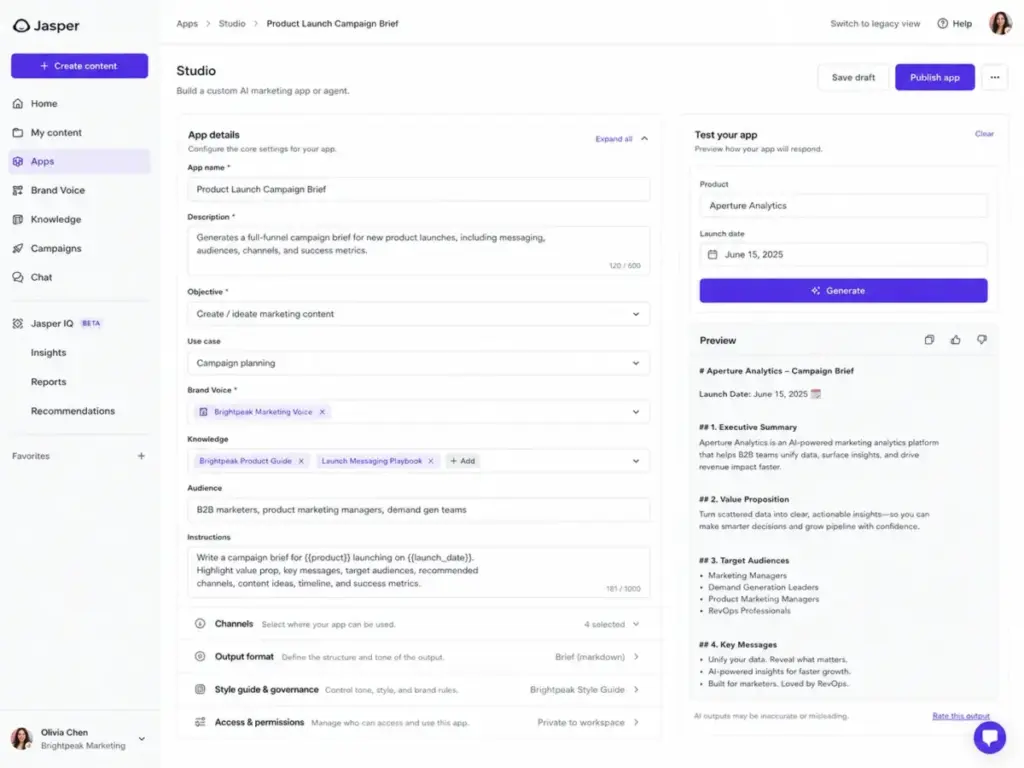Click the Rate this output link
Viewport: 1024px width, 768px height.
961,716
